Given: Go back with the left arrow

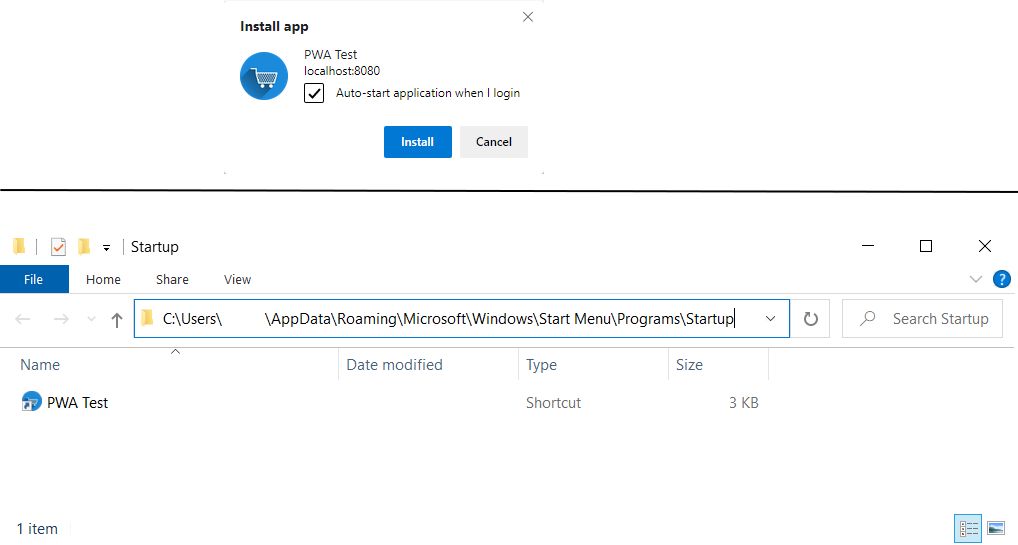Looking at the screenshot, I should coord(23,319).
